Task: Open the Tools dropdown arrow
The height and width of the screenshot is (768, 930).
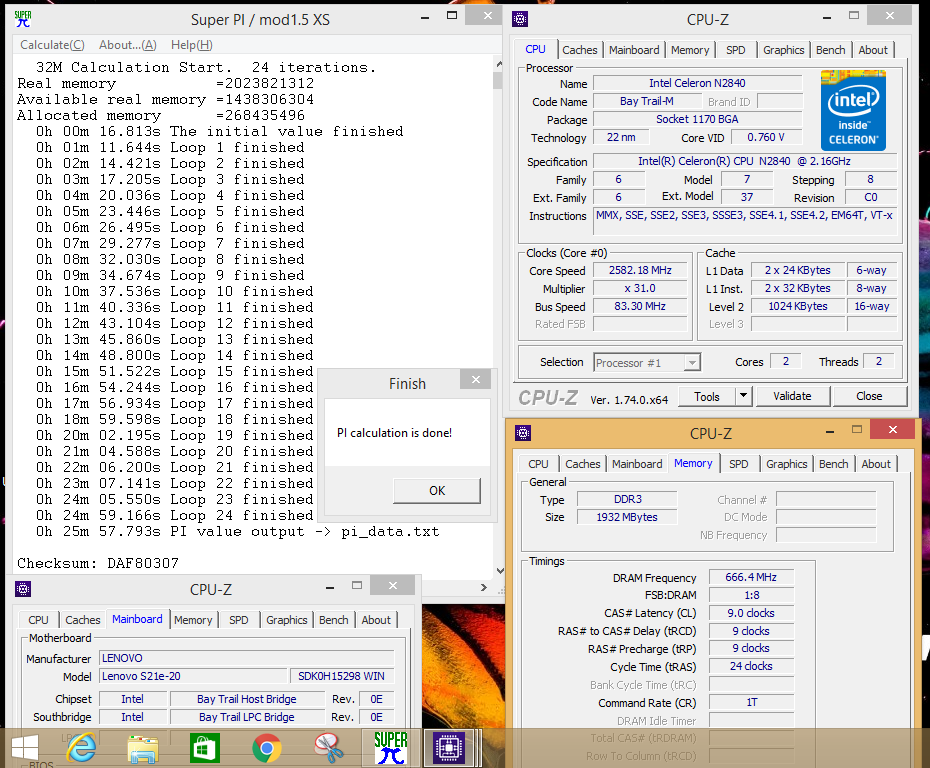Action: 743,396
